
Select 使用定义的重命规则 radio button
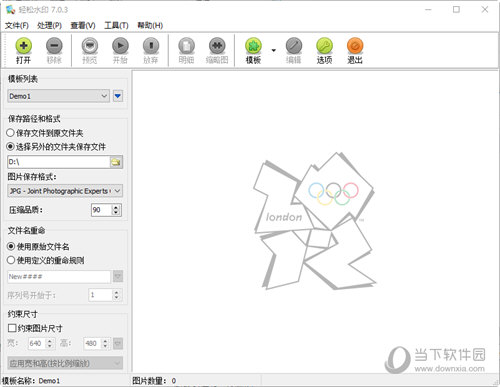(x=11, y=260)
